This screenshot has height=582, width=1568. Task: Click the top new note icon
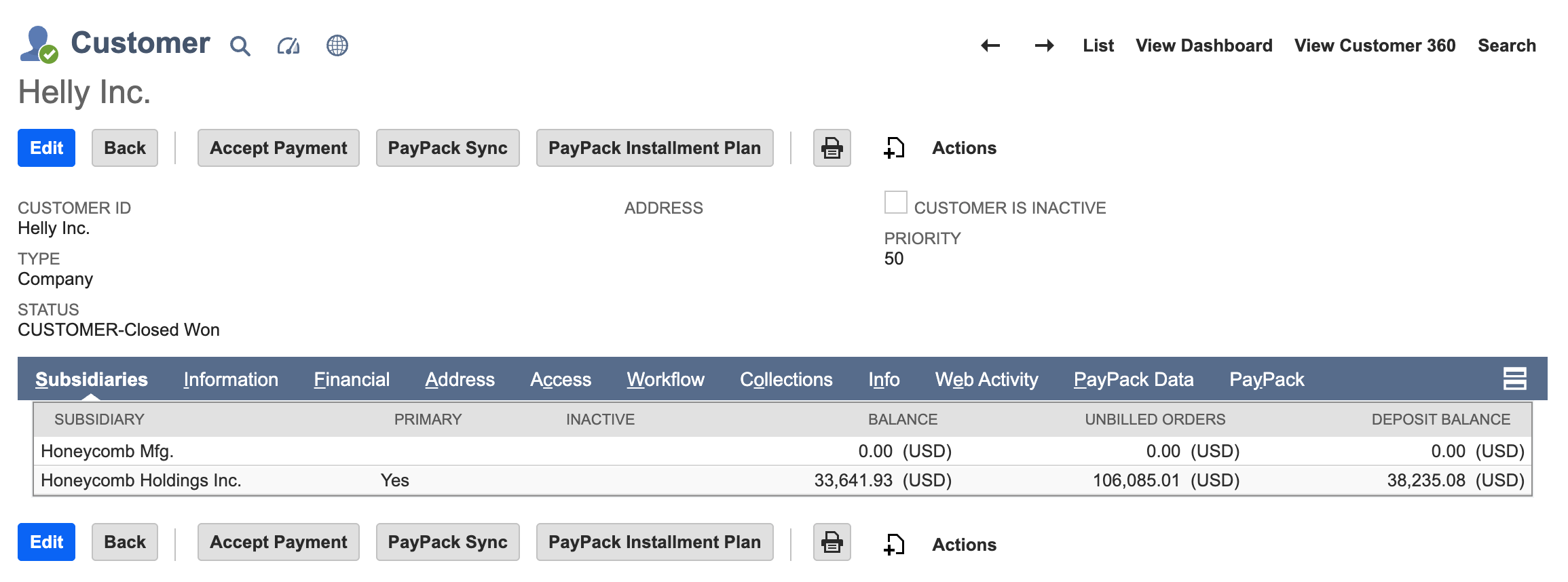coord(894,148)
